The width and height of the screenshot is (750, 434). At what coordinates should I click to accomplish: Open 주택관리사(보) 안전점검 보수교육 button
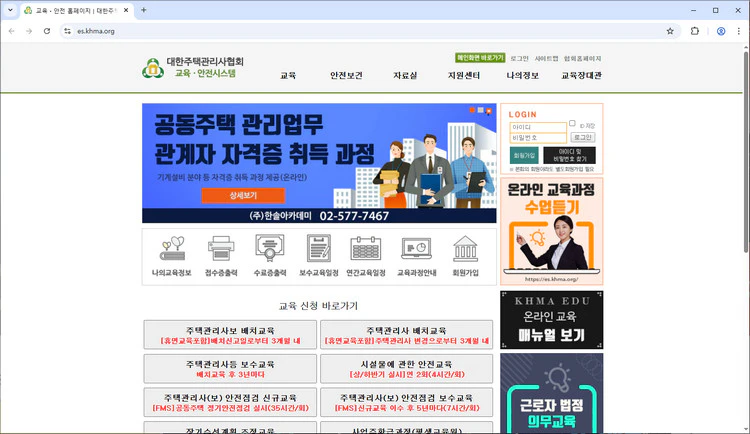click(407, 402)
